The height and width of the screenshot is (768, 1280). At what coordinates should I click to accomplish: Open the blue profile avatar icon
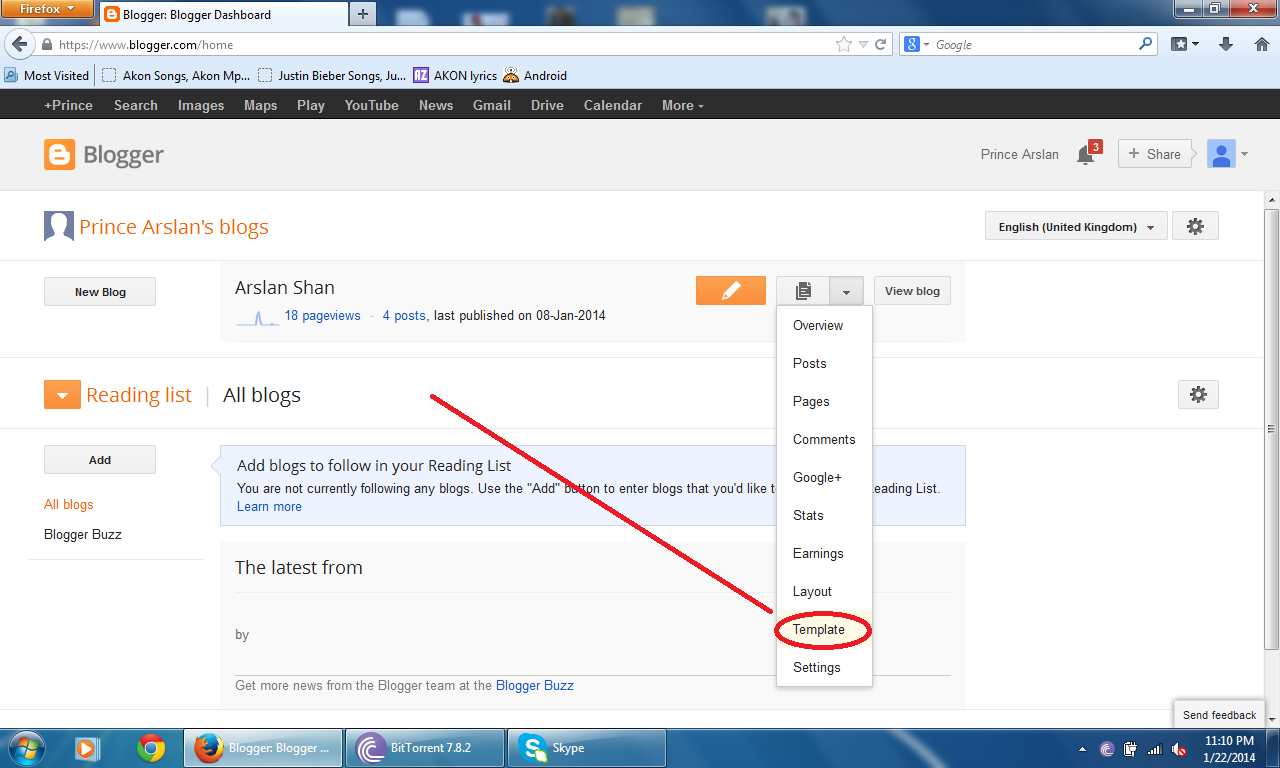coord(1221,154)
